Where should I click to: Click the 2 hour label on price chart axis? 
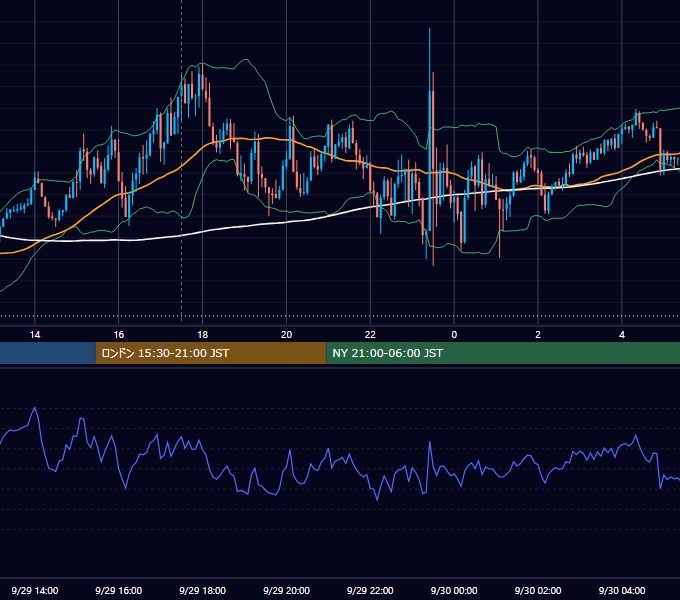[538, 335]
